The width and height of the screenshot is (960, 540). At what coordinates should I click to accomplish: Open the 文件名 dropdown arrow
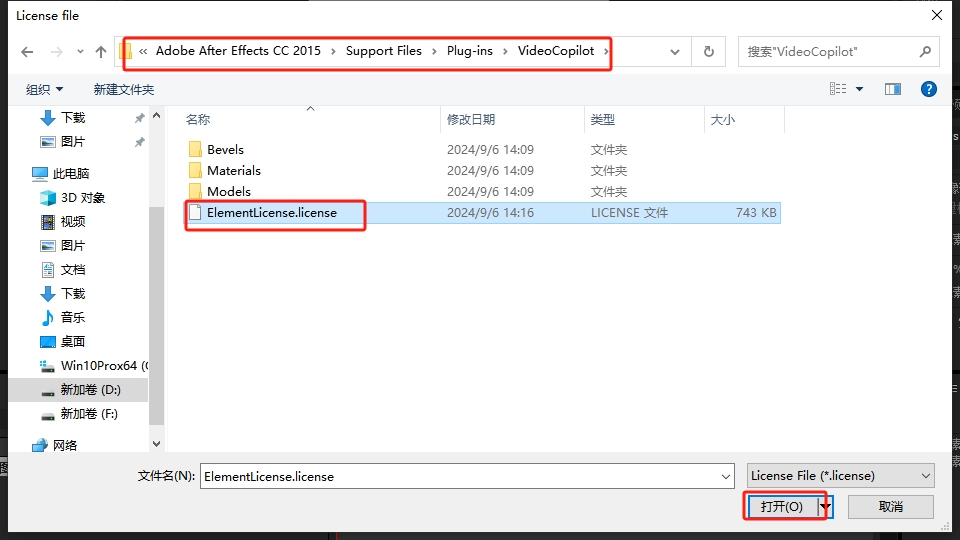pyautogui.click(x=726, y=476)
